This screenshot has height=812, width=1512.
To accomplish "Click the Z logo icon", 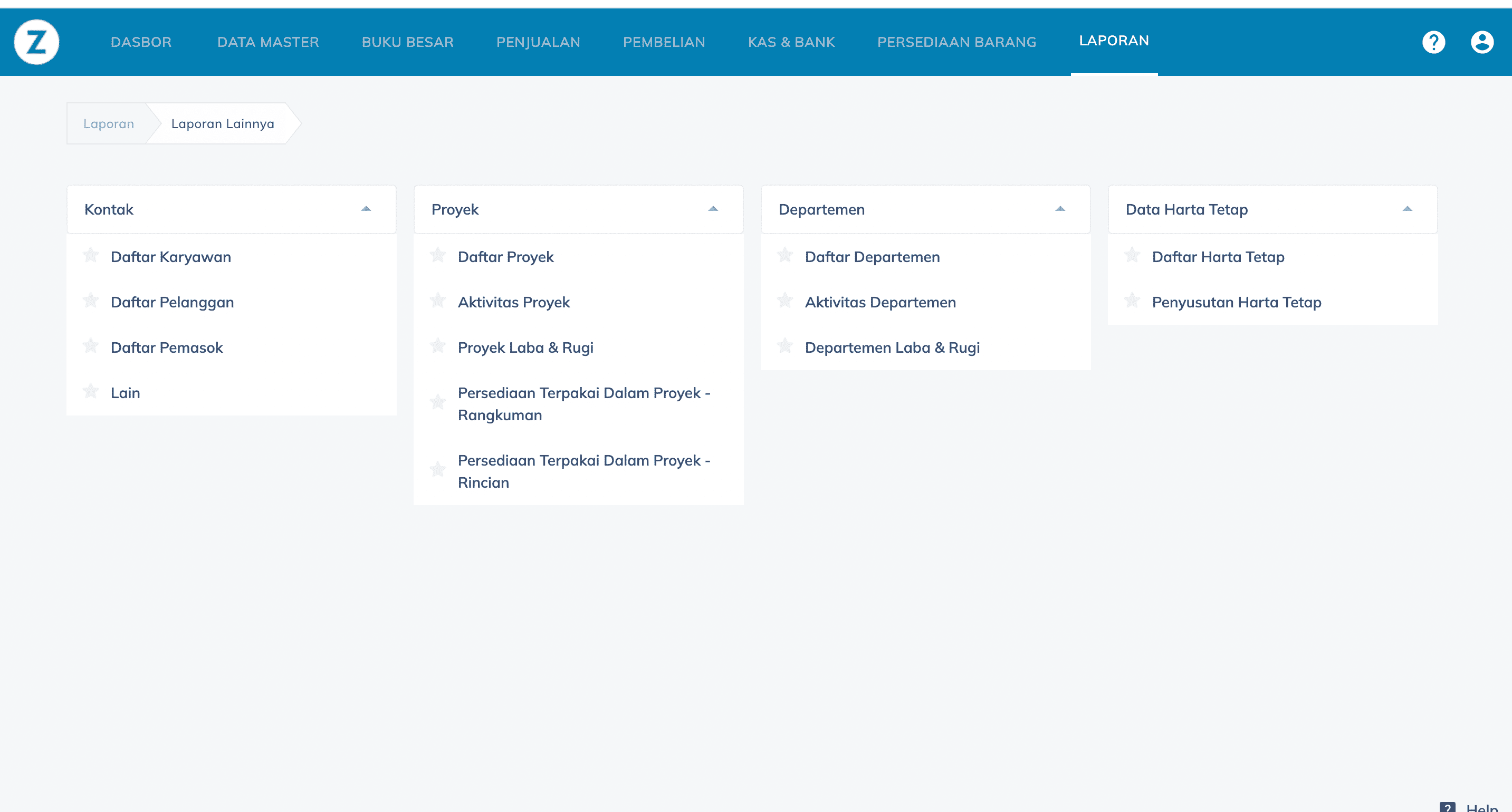I will point(36,42).
